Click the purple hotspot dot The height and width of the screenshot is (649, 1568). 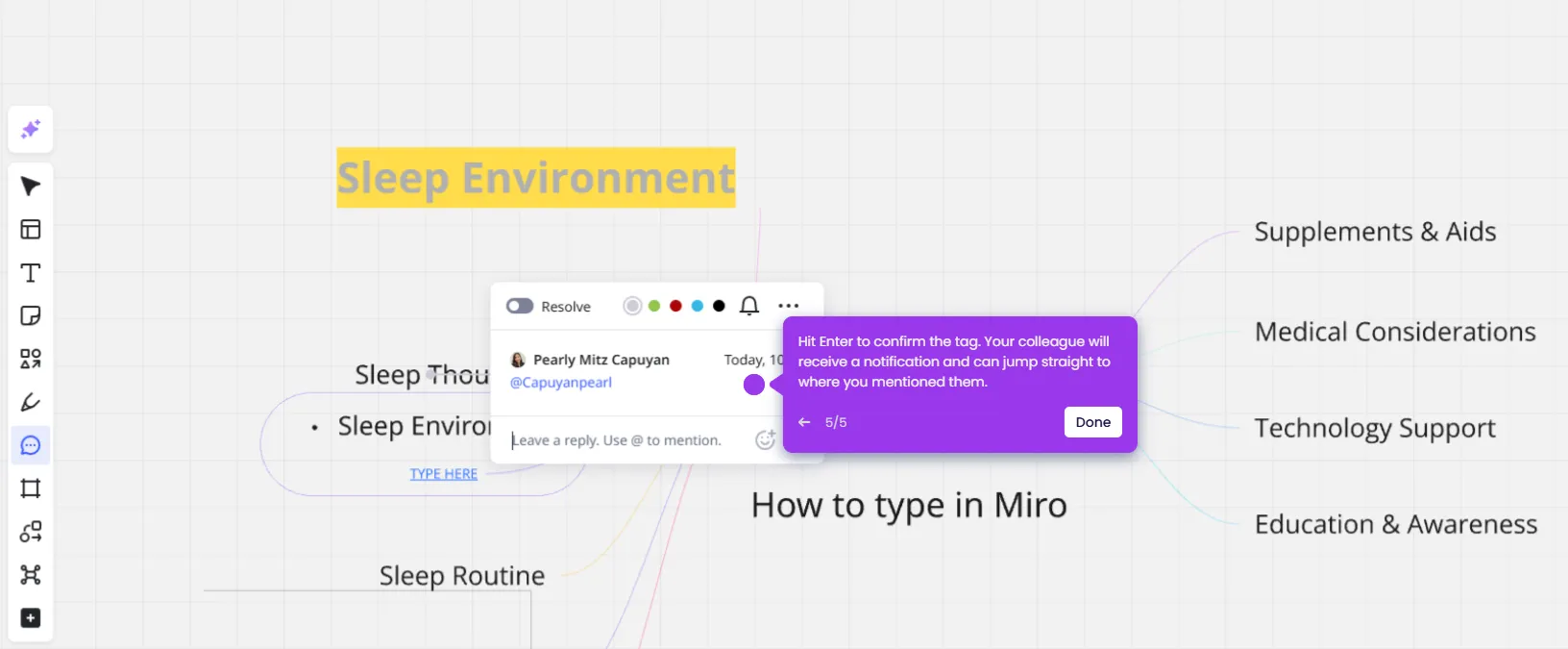coord(754,385)
